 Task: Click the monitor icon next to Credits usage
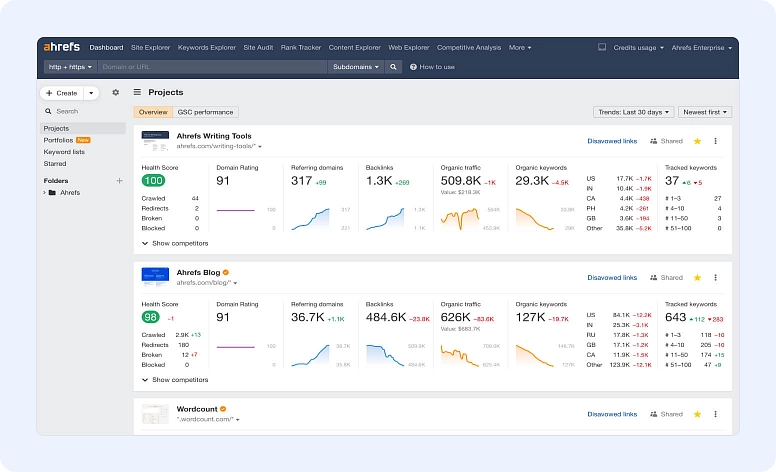pos(602,47)
